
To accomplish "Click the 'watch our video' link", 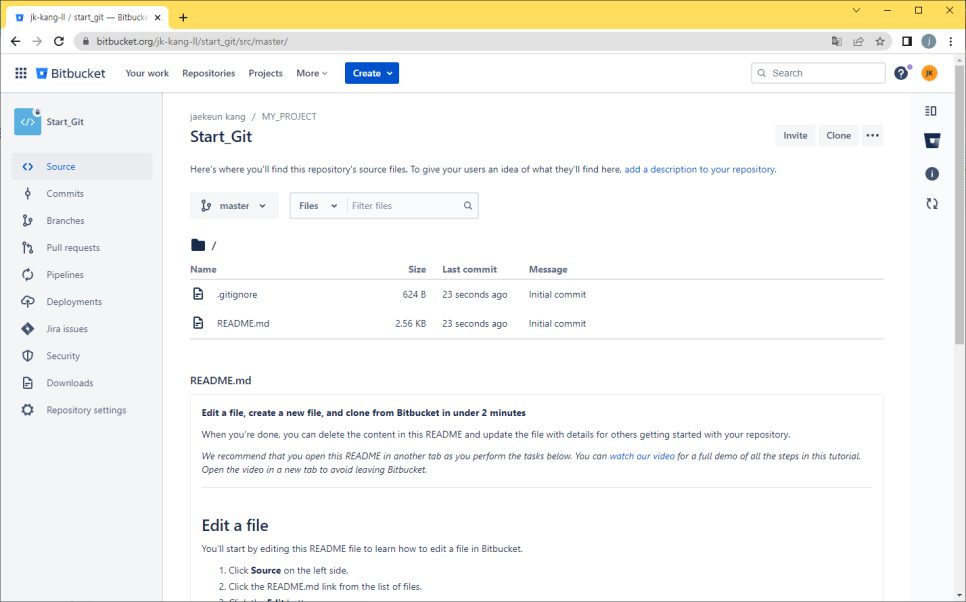I will pyautogui.click(x=642, y=456).
